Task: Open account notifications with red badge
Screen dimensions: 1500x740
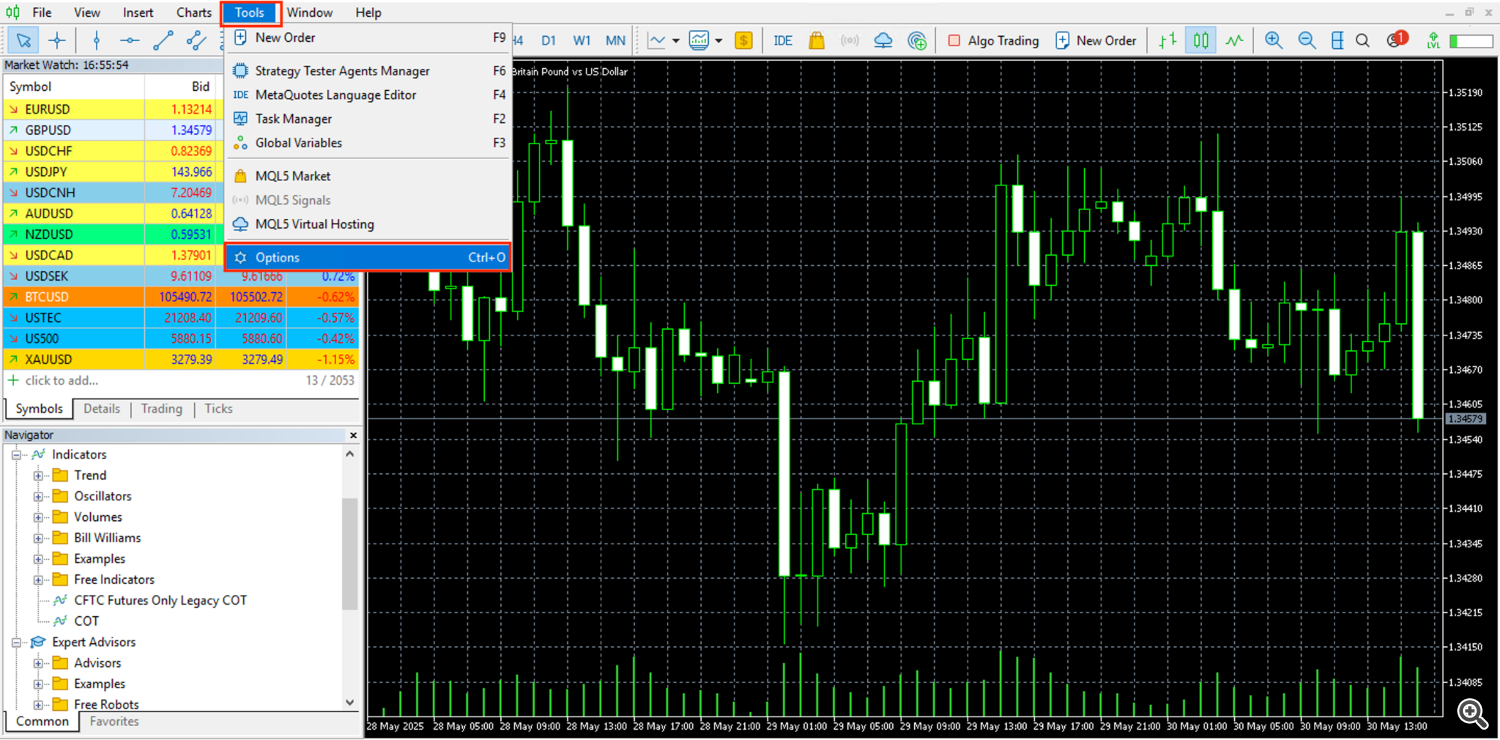Action: [x=1396, y=40]
